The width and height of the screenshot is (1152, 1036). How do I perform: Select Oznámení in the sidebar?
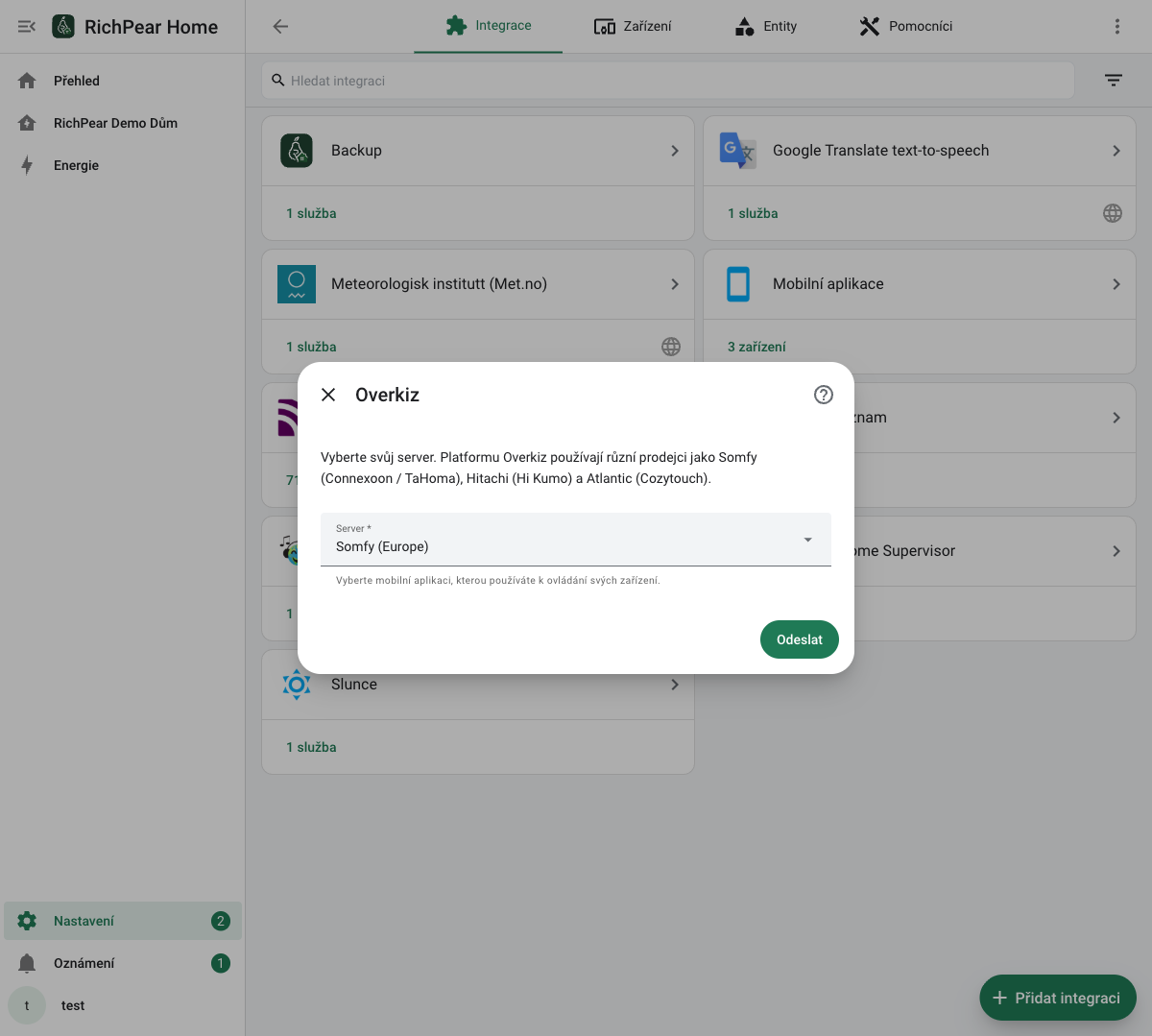123,963
